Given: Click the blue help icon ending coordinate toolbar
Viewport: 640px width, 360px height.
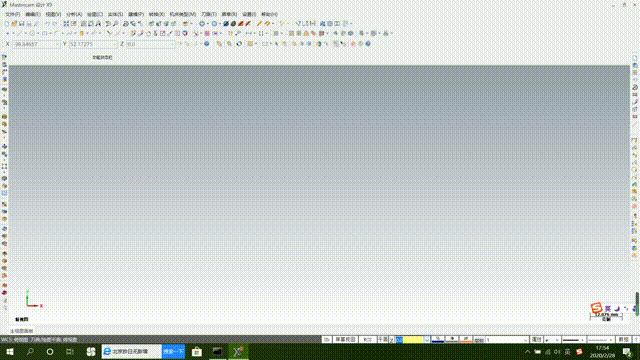Looking at the screenshot, I should pos(368,44).
